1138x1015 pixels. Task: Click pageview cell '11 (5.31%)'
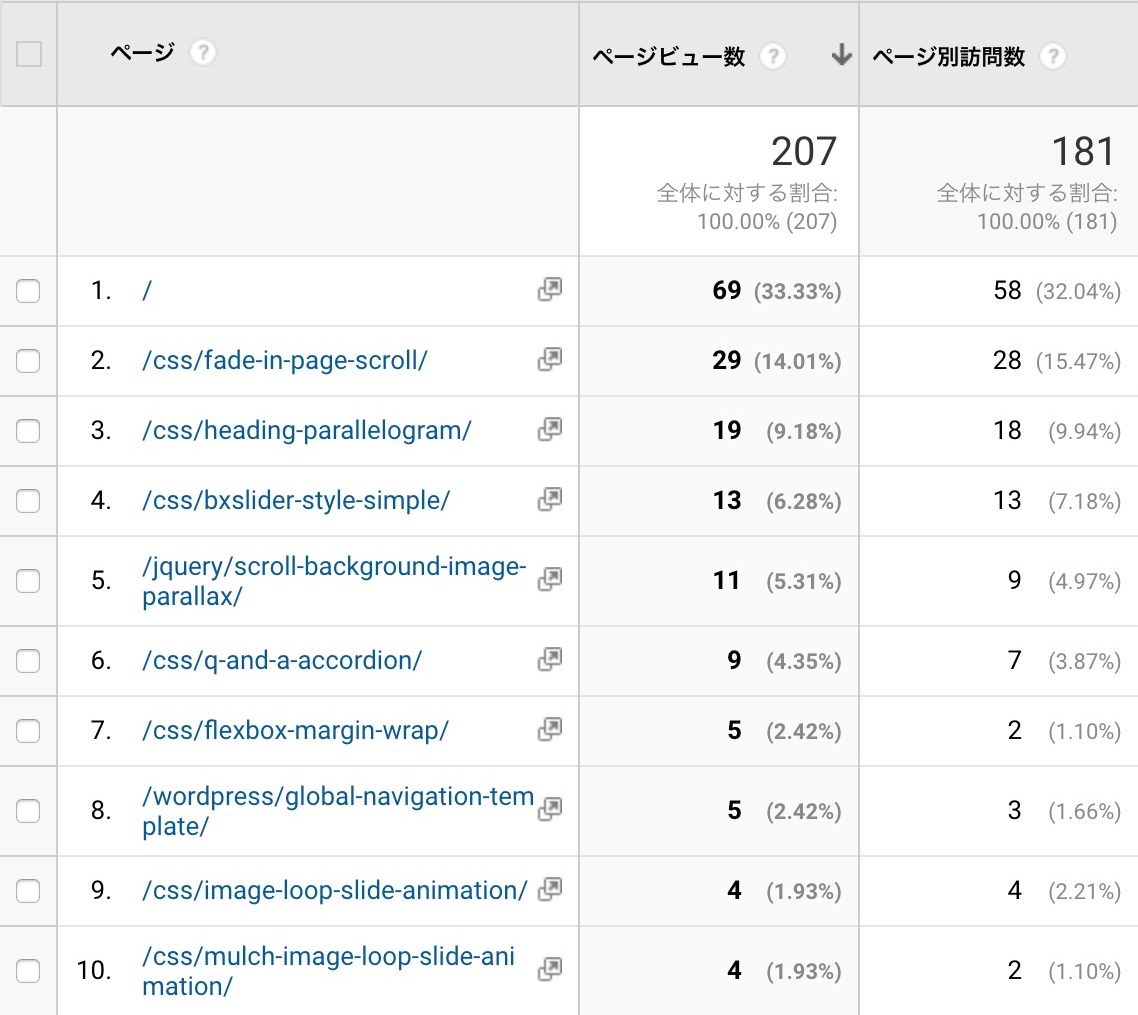click(777, 580)
